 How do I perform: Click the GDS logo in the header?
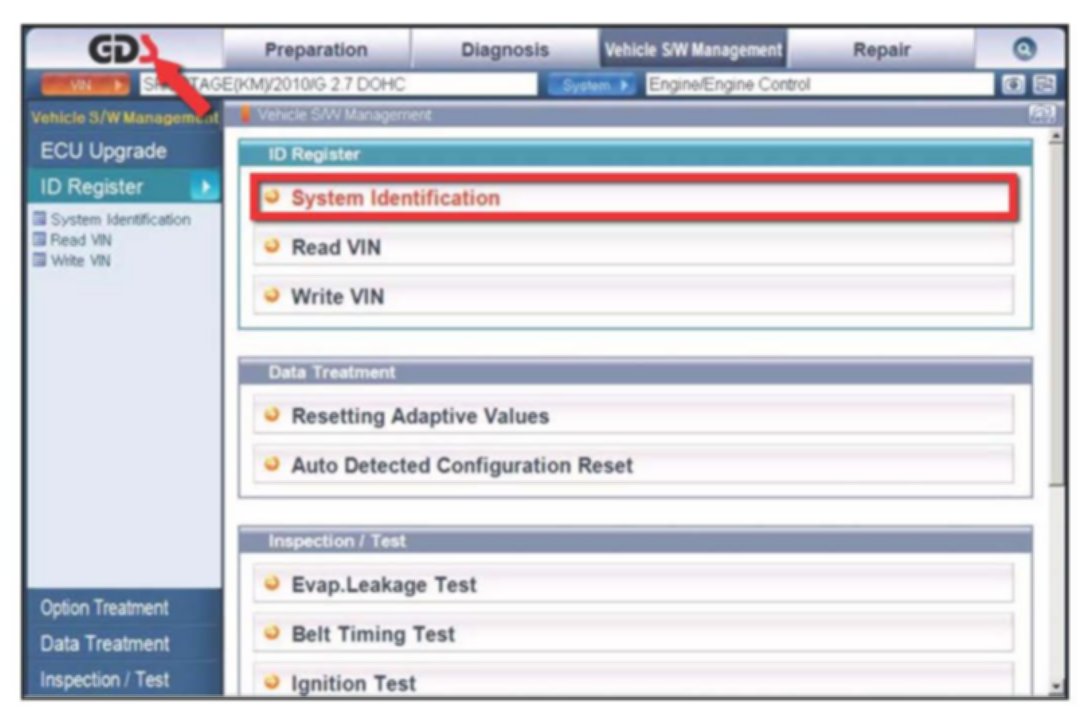tap(120, 48)
